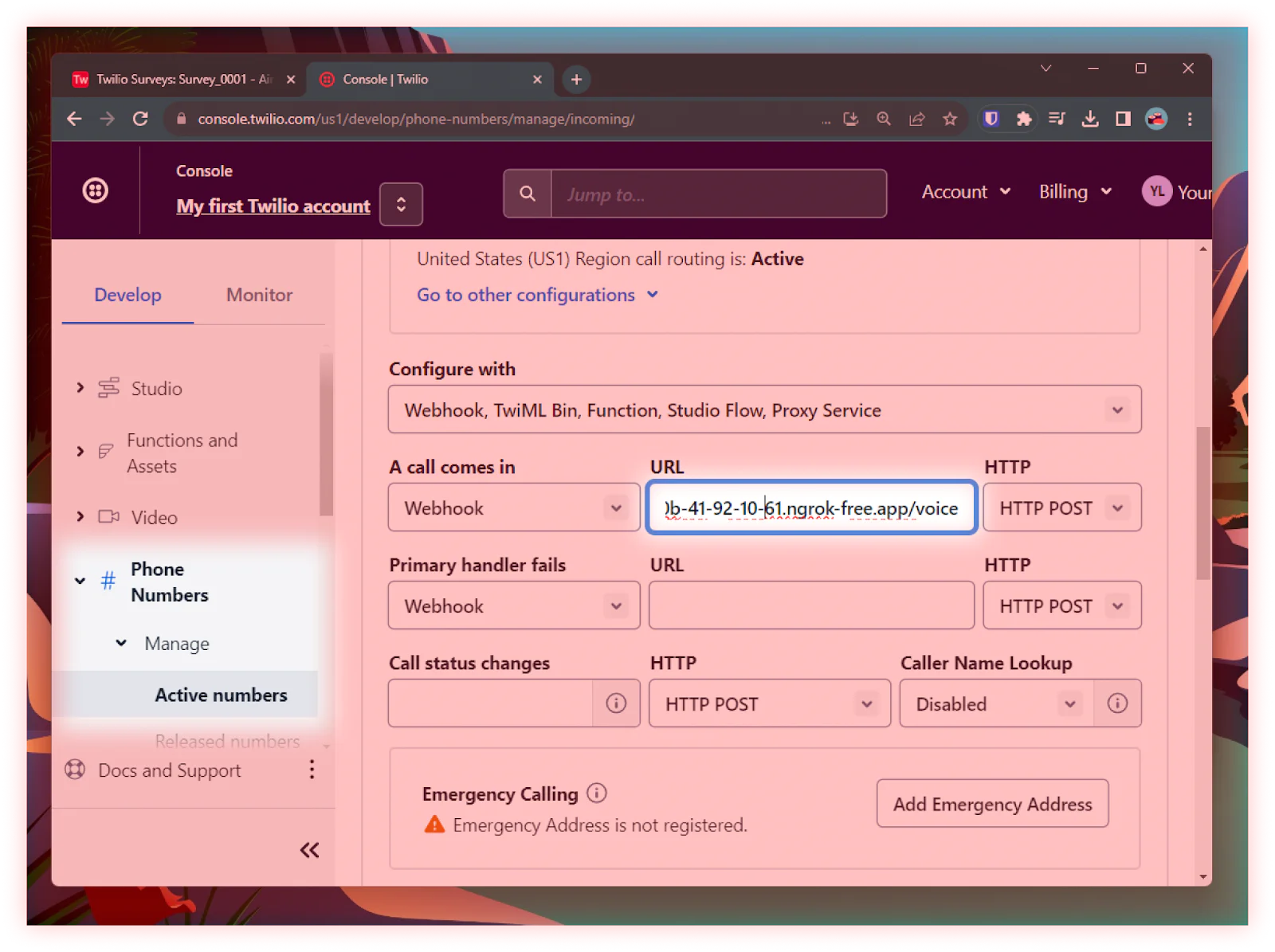This screenshot has width=1275, height=952.
Task: Click the share page icon
Action: pos(916,119)
